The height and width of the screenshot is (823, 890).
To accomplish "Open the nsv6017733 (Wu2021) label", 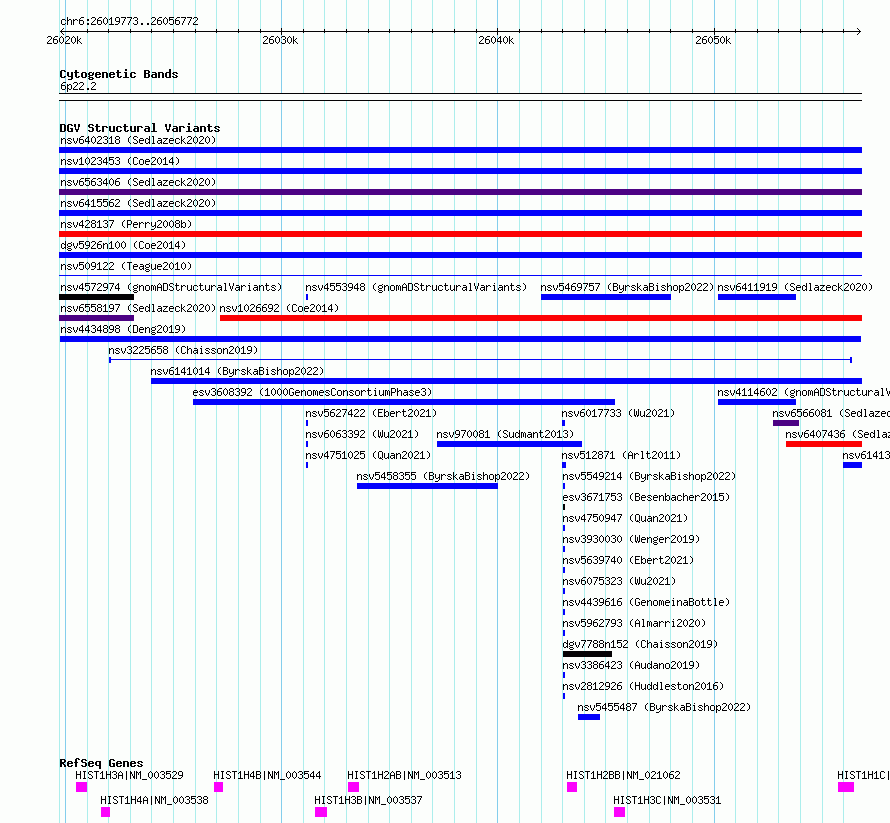I will click(618, 413).
